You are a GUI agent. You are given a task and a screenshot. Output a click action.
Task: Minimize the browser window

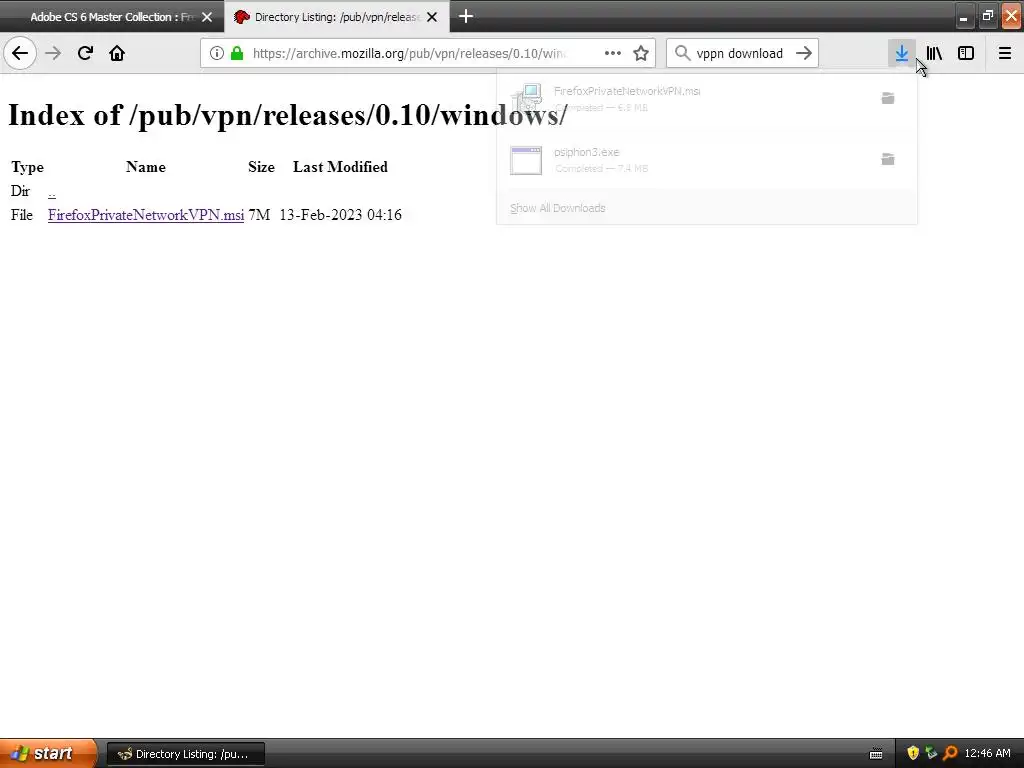coord(964,16)
